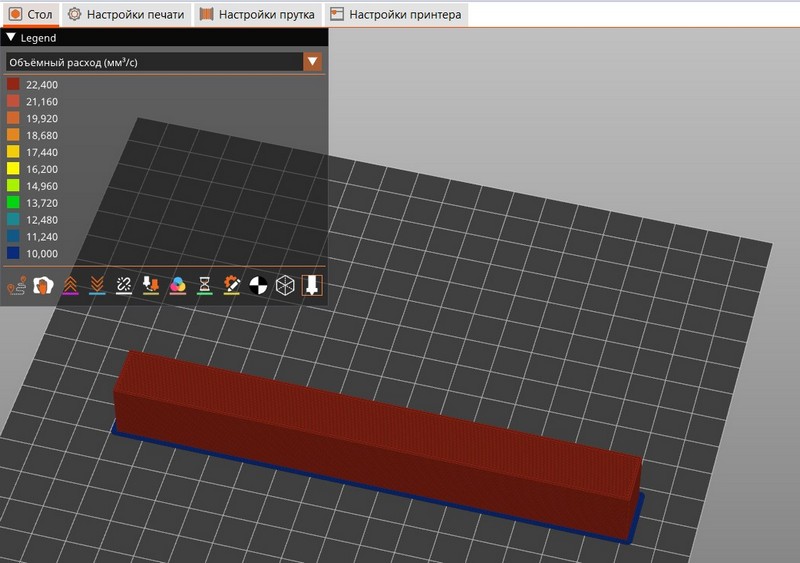Toggle tool changes visibility icon

tap(151, 286)
